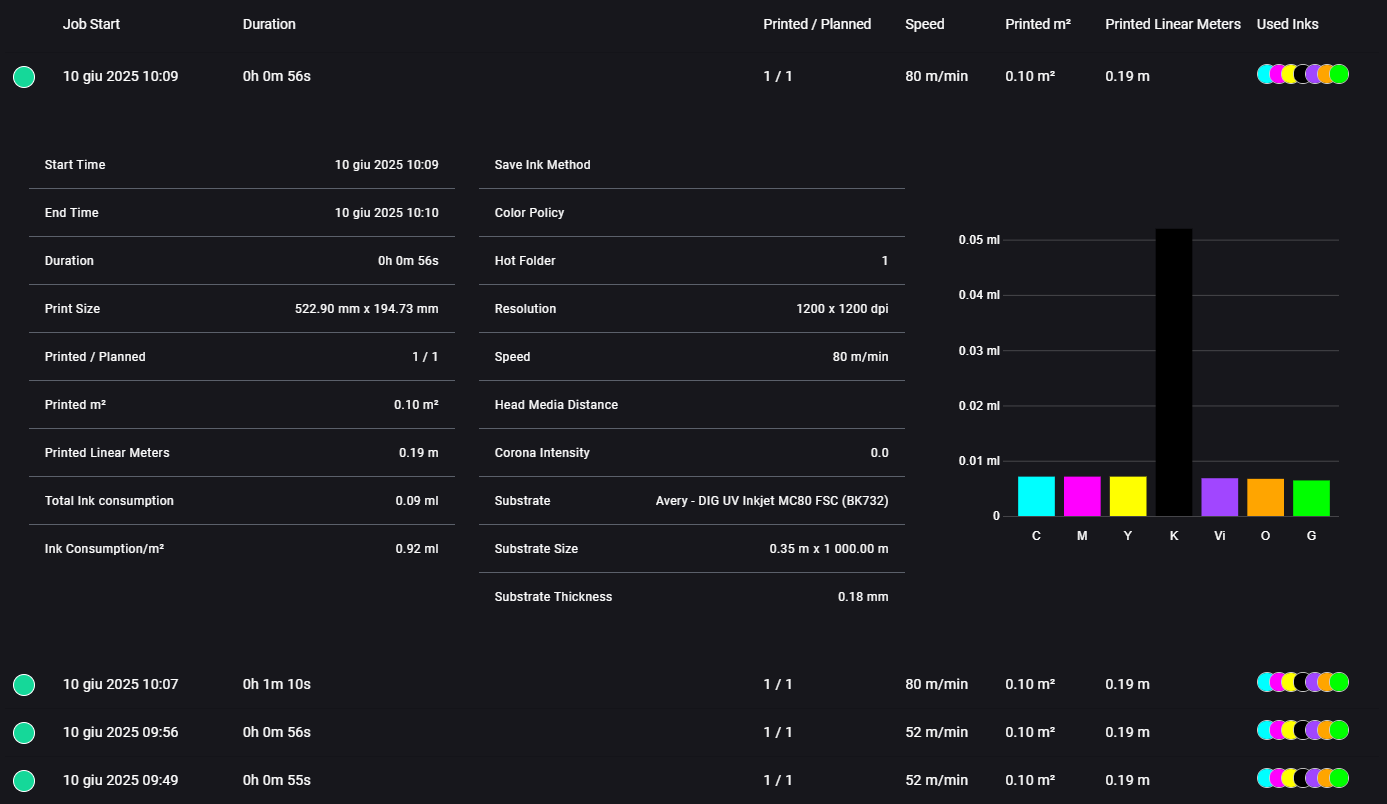Expand the 10 giu 2025 09:49 job row
Image resolution: width=1387 pixels, height=804 pixels.
(x=120, y=780)
